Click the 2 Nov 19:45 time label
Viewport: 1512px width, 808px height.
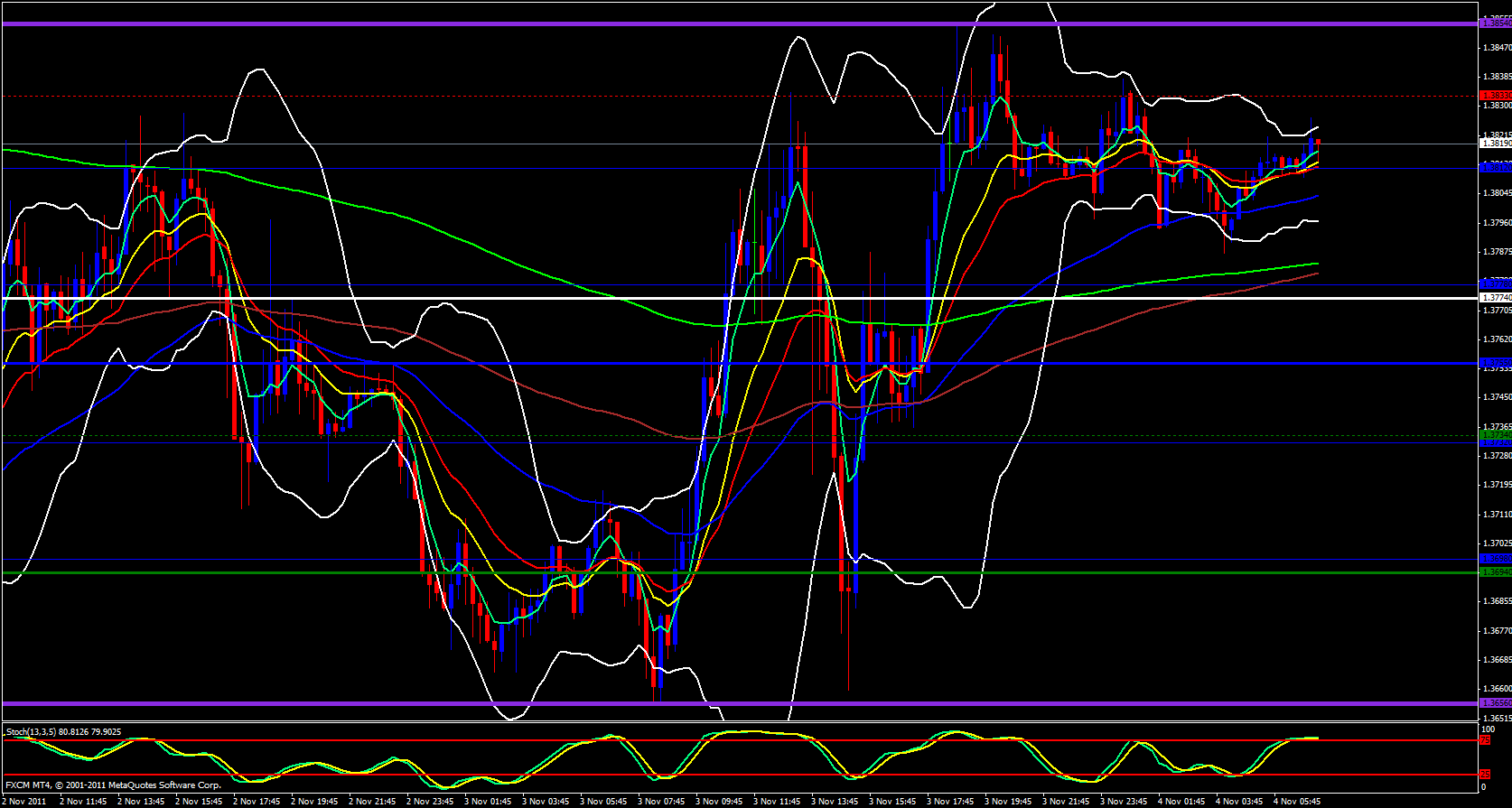click(x=316, y=801)
